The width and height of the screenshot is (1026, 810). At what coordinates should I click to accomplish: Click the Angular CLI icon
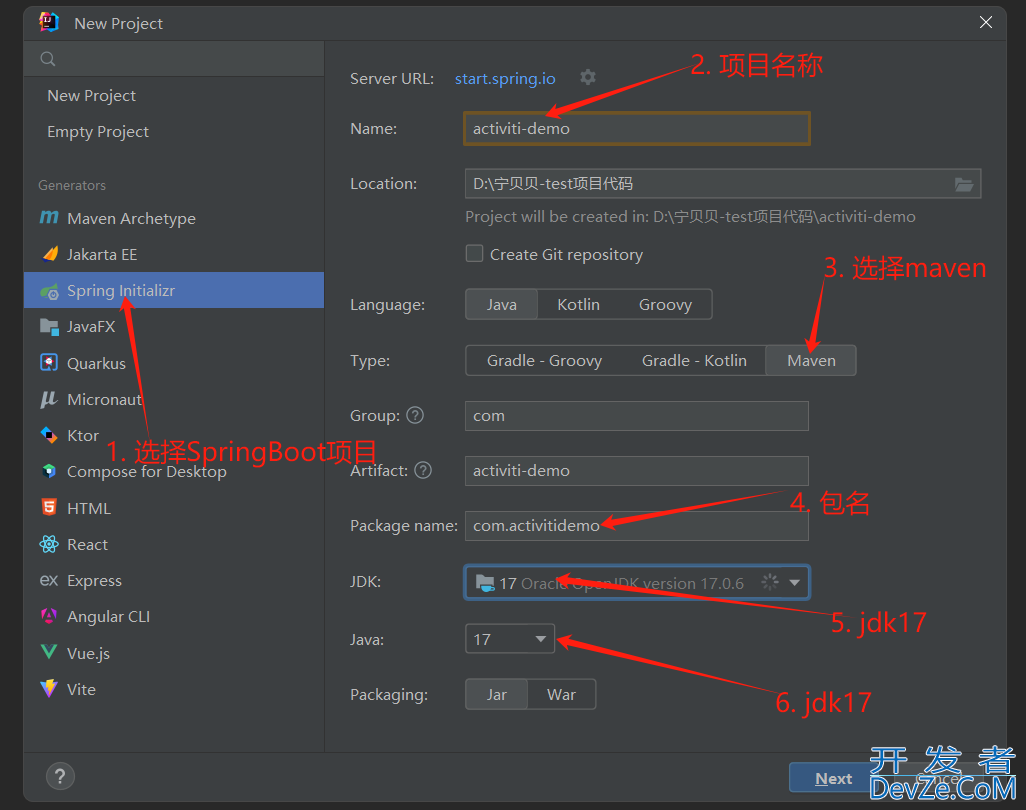[49, 616]
